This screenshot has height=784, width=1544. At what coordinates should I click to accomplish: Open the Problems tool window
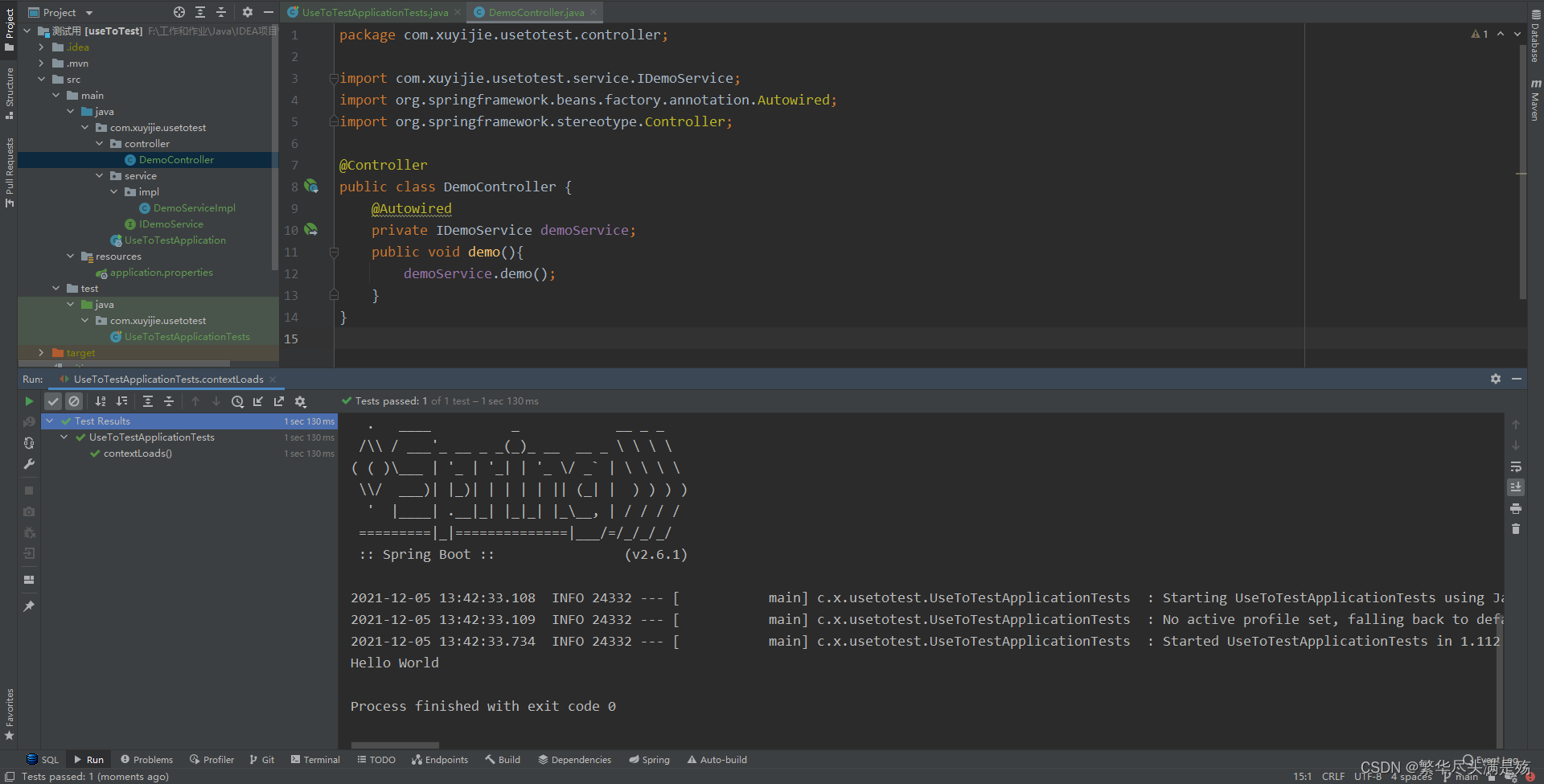pyautogui.click(x=146, y=760)
